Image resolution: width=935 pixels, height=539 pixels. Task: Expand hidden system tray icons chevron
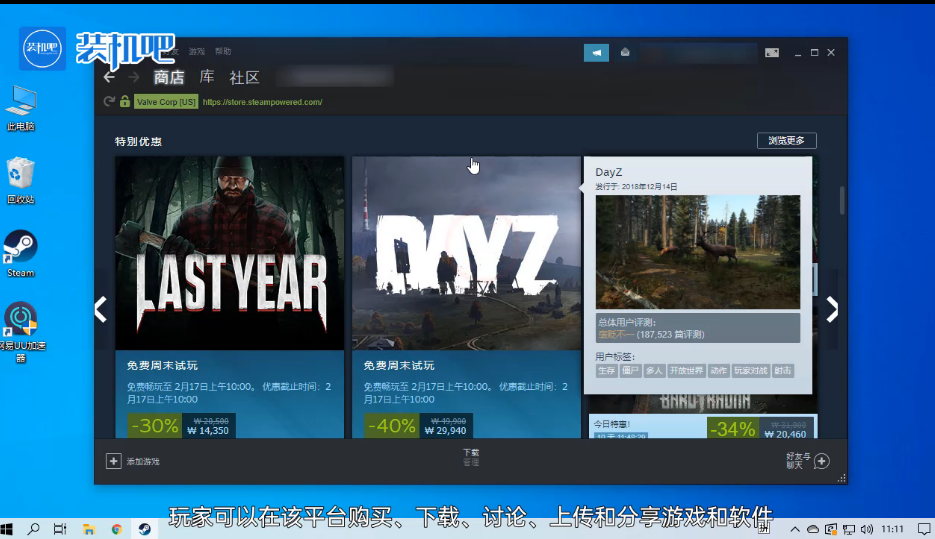click(x=796, y=528)
